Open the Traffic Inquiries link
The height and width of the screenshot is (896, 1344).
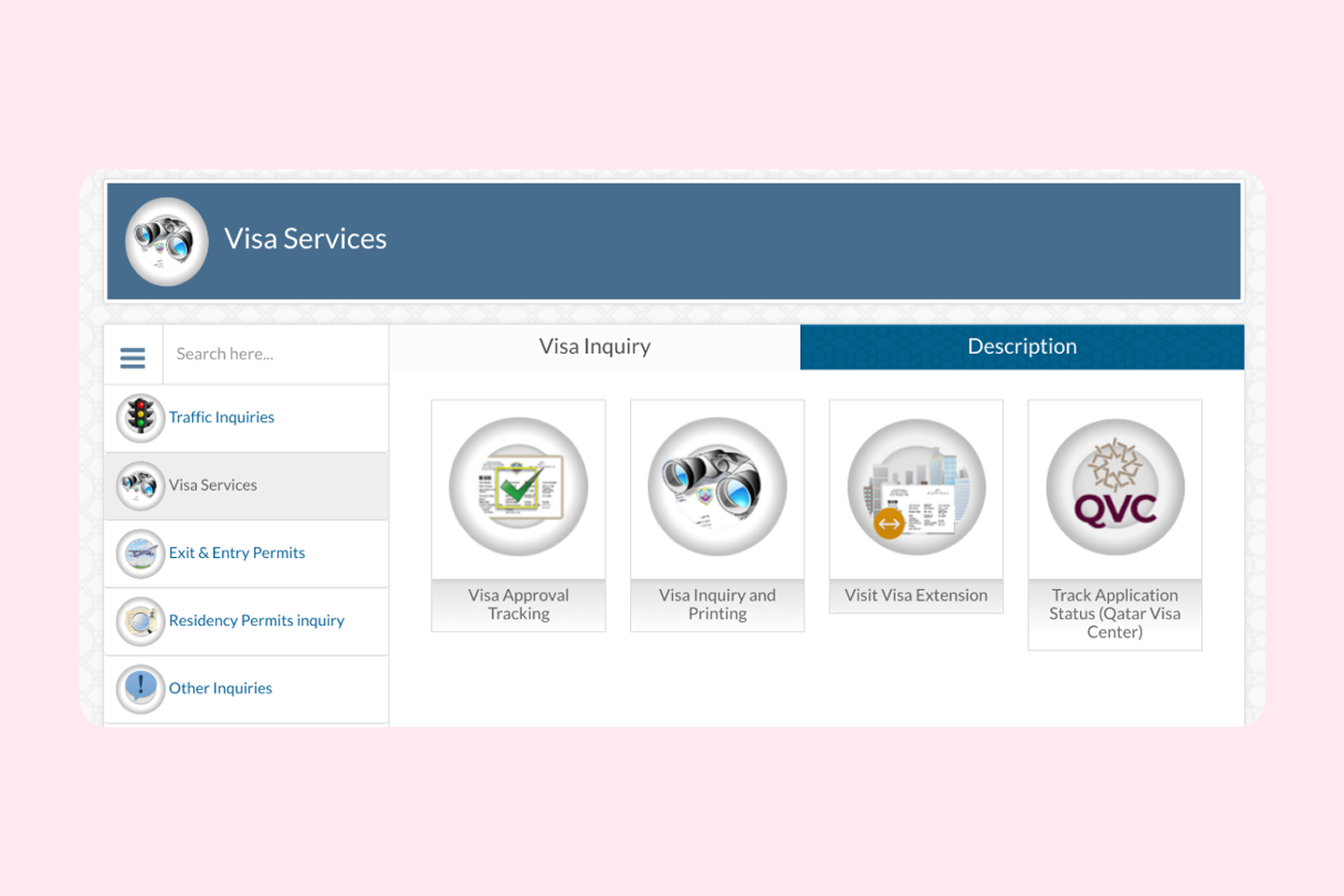click(221, 417)
